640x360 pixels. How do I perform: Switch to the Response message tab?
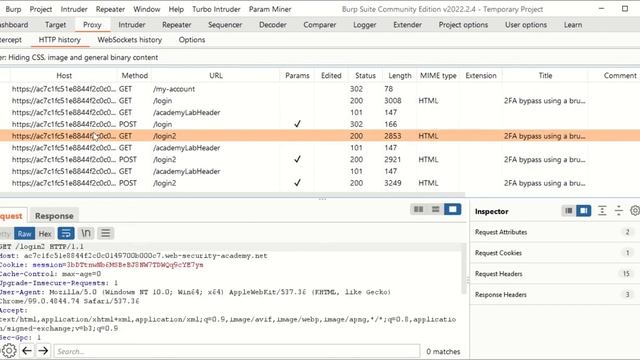click(54, 216)
